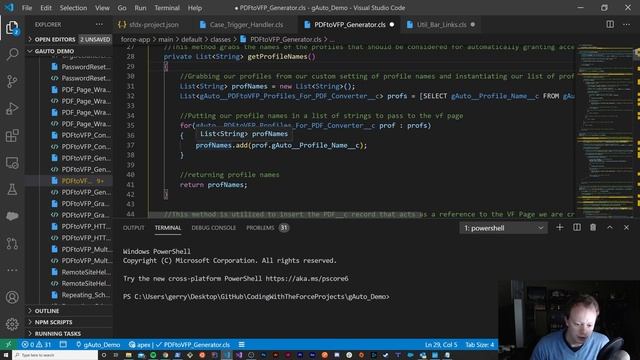640x360 pixels.
Task: Open the Selection menu
Action: (73, 8)
